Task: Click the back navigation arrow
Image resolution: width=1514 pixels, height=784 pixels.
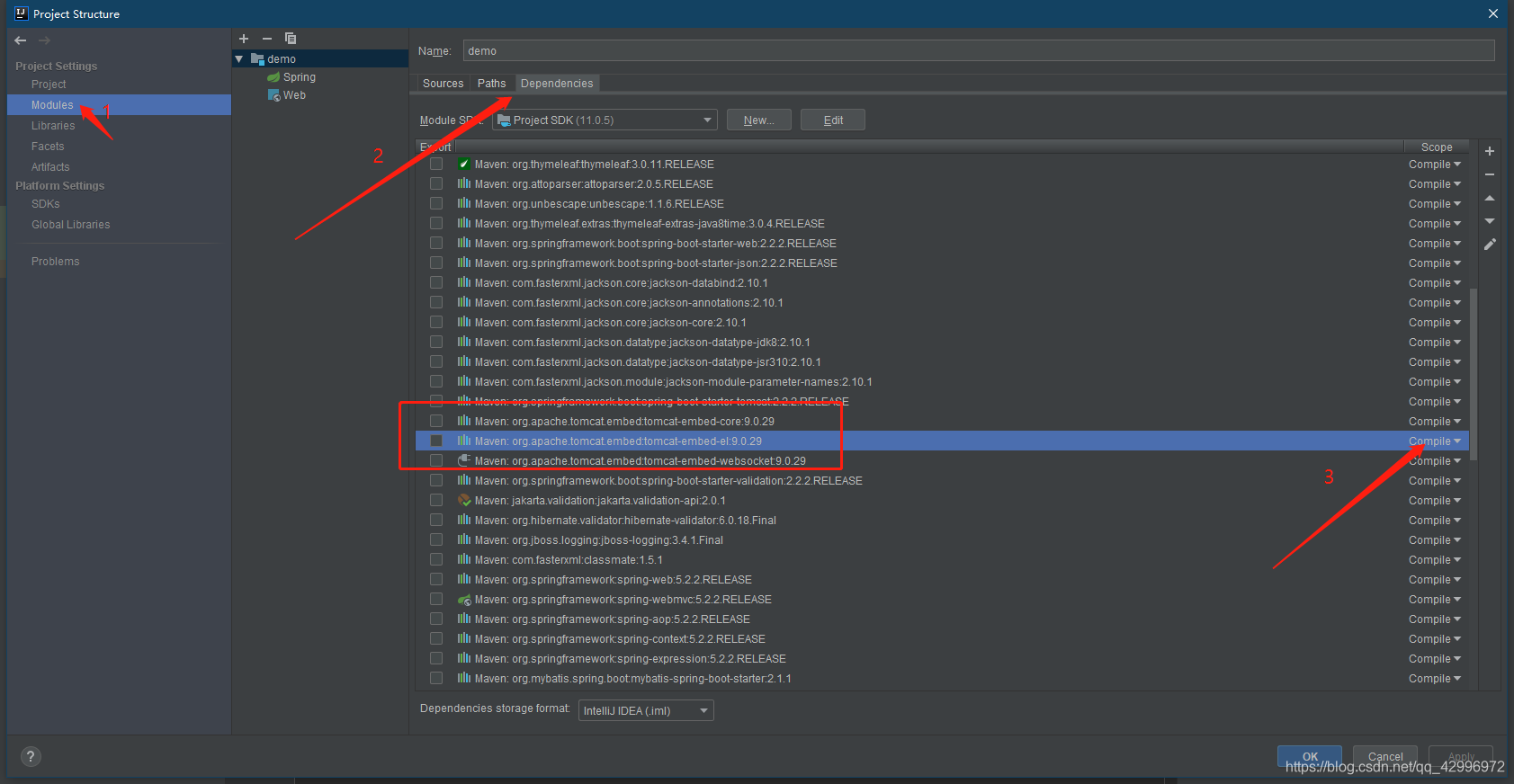Action: [21, 40]
